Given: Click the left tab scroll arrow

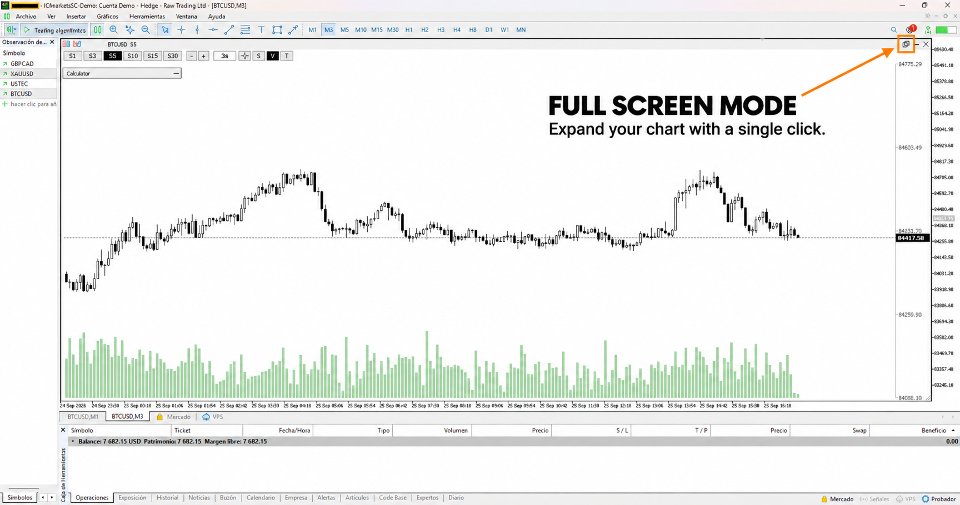Looking at the screenshot, I should click(x=43, y=498).
